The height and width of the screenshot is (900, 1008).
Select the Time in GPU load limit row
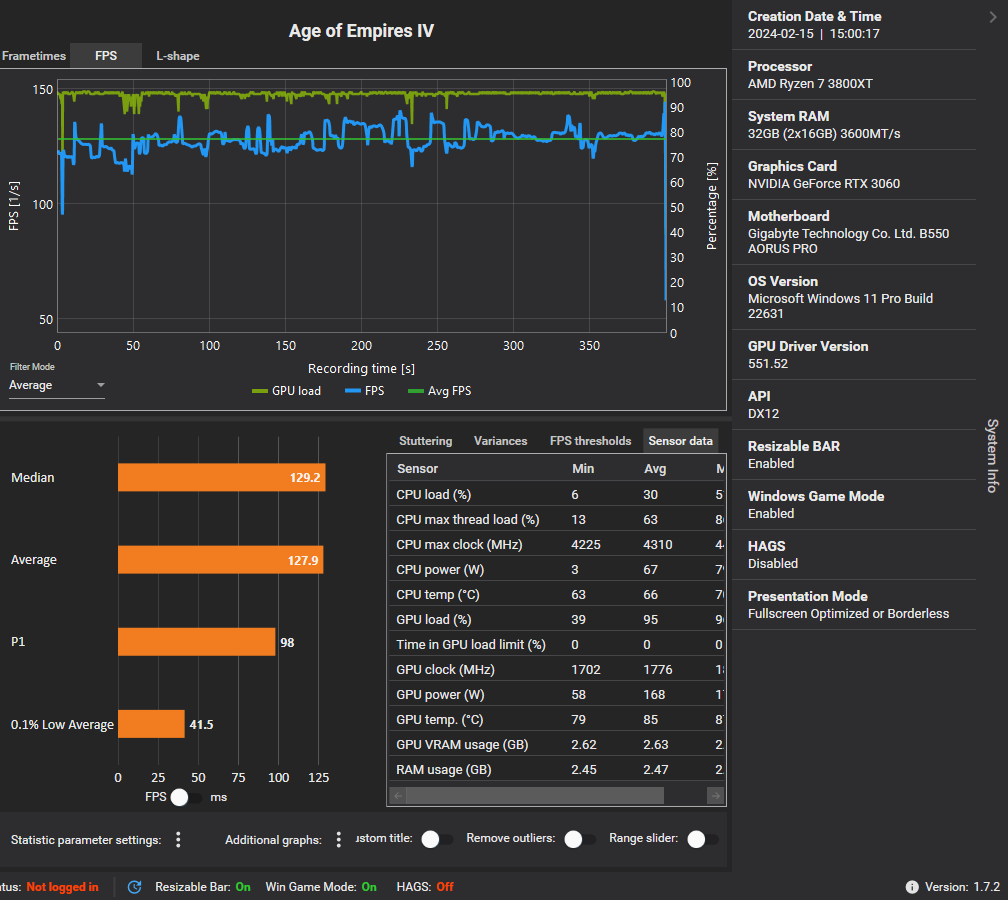click(556, 645)
